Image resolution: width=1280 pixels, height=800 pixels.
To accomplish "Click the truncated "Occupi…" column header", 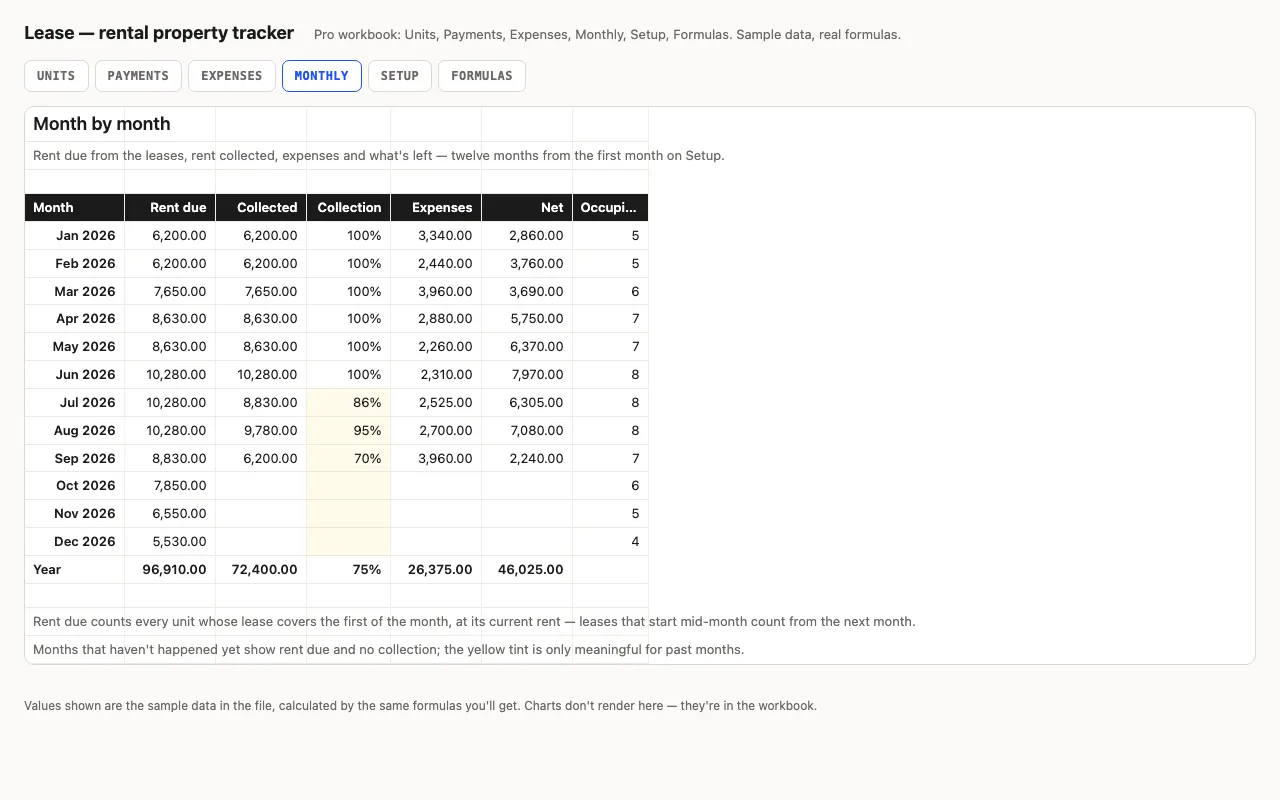I will (x=610, y=208).
